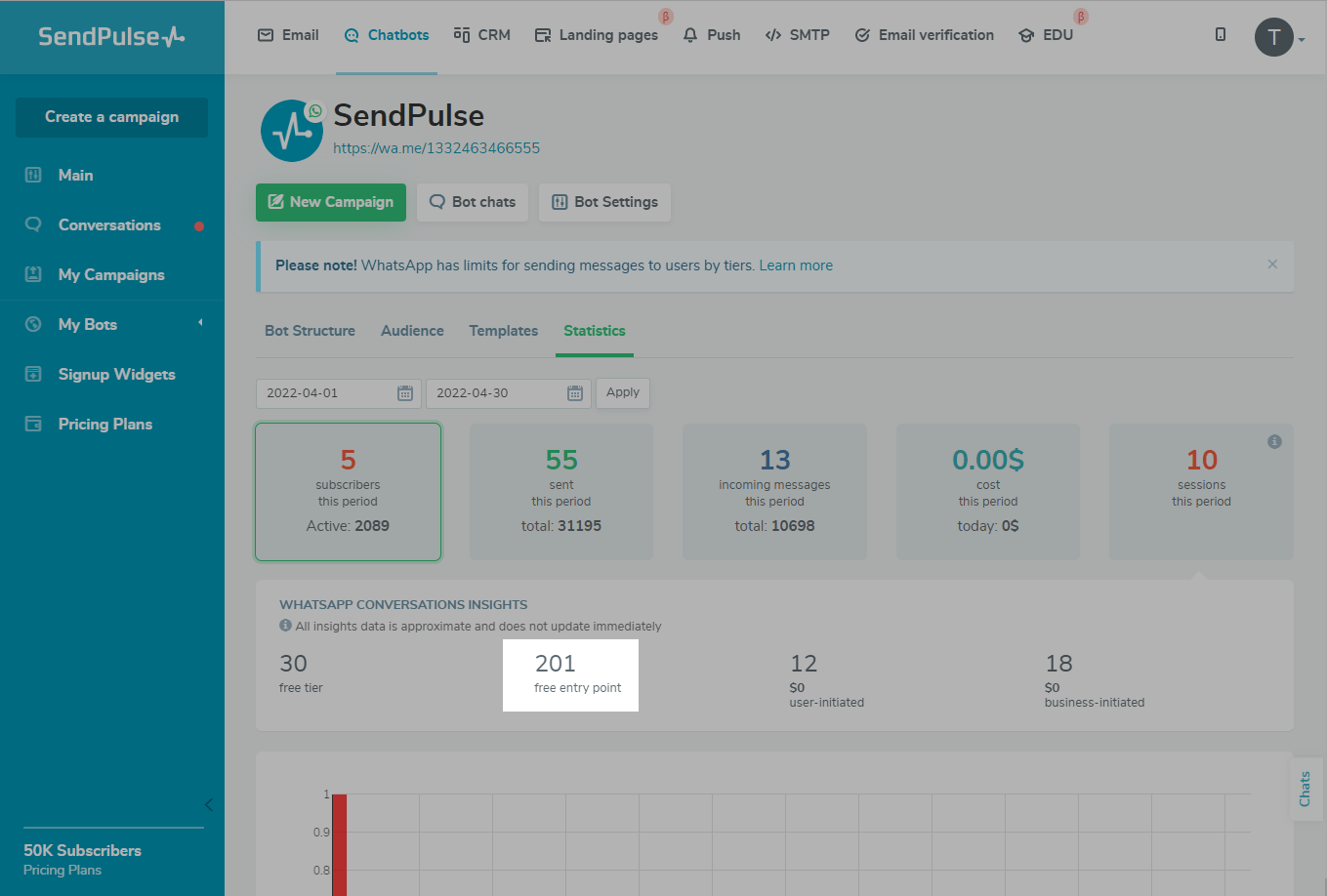Select the 10 sessions card
1327x896 pixels.
tap(1201, 492)
